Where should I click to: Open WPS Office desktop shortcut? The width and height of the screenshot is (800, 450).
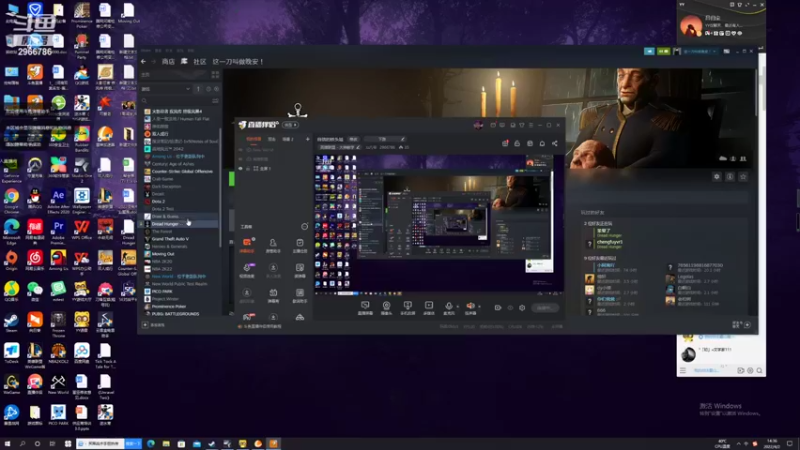click(82, 231)
